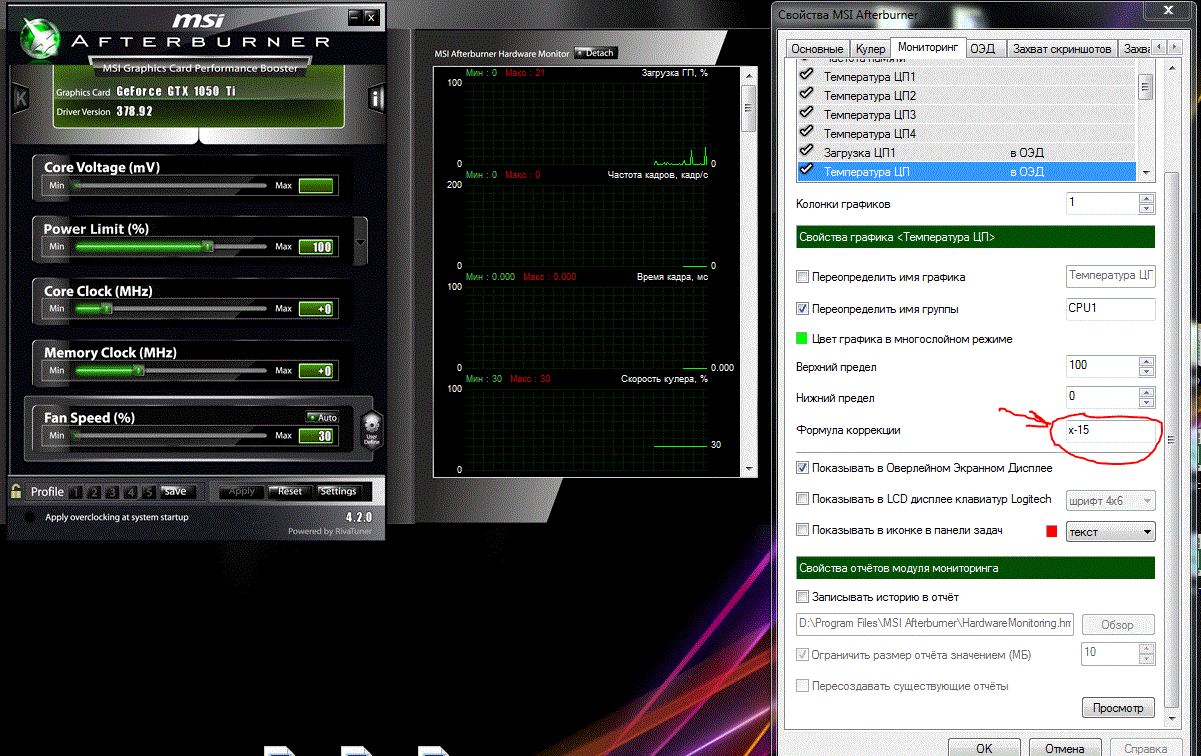The height and width of the screenshot is (756, 1201).
Task: Toggle Переопределить имя группы checkbox
Action: point(803,308)
